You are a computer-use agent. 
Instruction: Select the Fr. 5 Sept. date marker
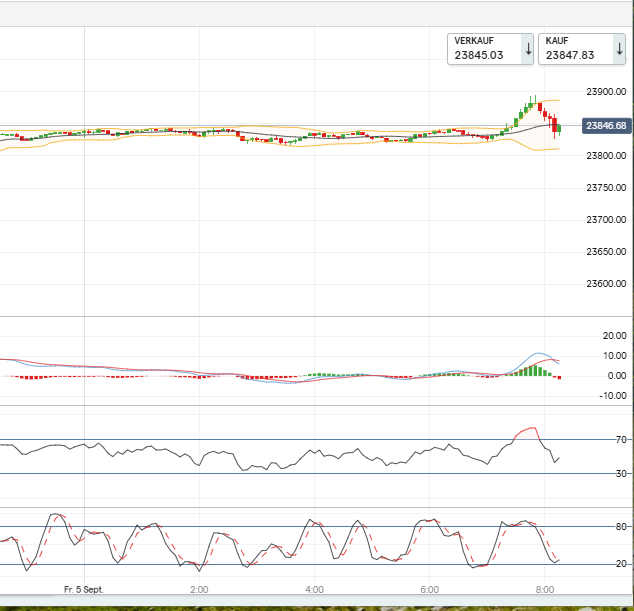pos(84,590)
